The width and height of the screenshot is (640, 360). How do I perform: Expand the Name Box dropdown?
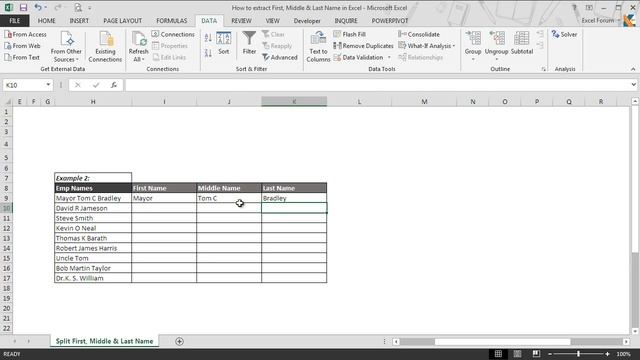pos(48,85)
